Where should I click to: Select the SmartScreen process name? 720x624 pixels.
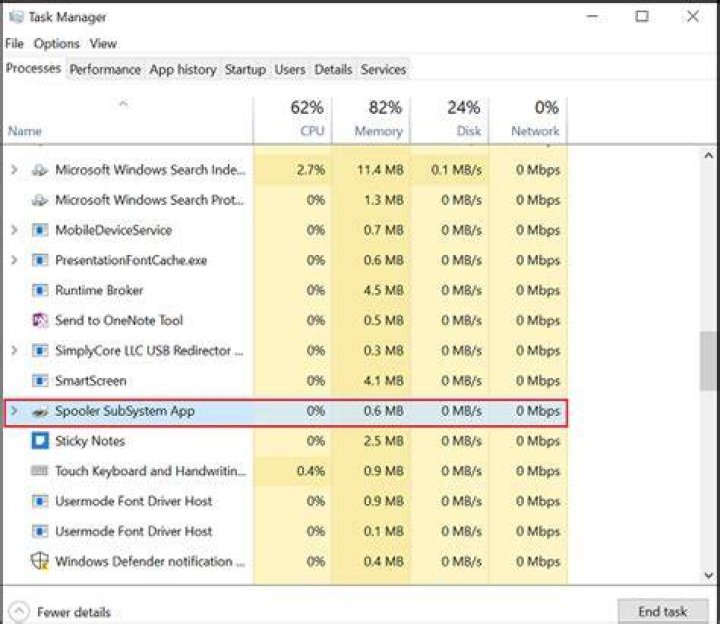click(90, 381)
